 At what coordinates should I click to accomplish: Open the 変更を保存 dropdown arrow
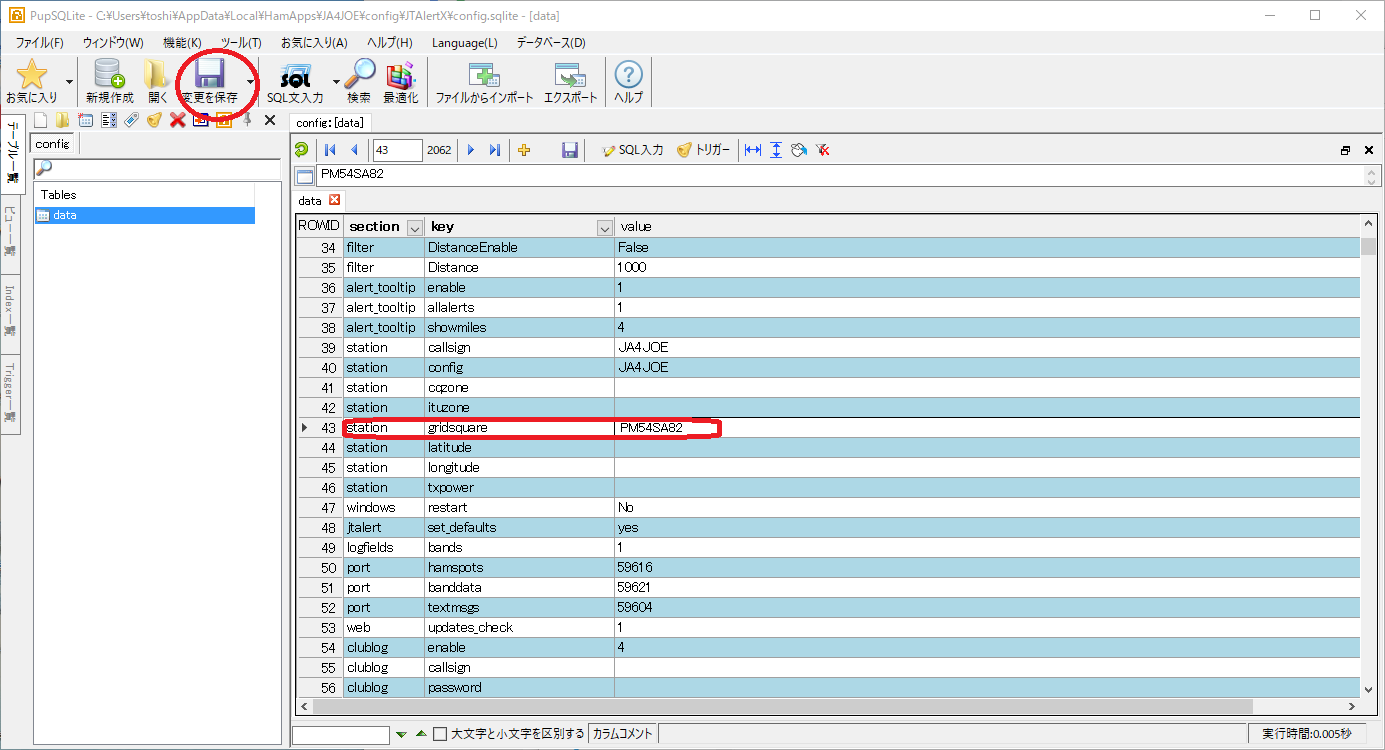[250, 82]
